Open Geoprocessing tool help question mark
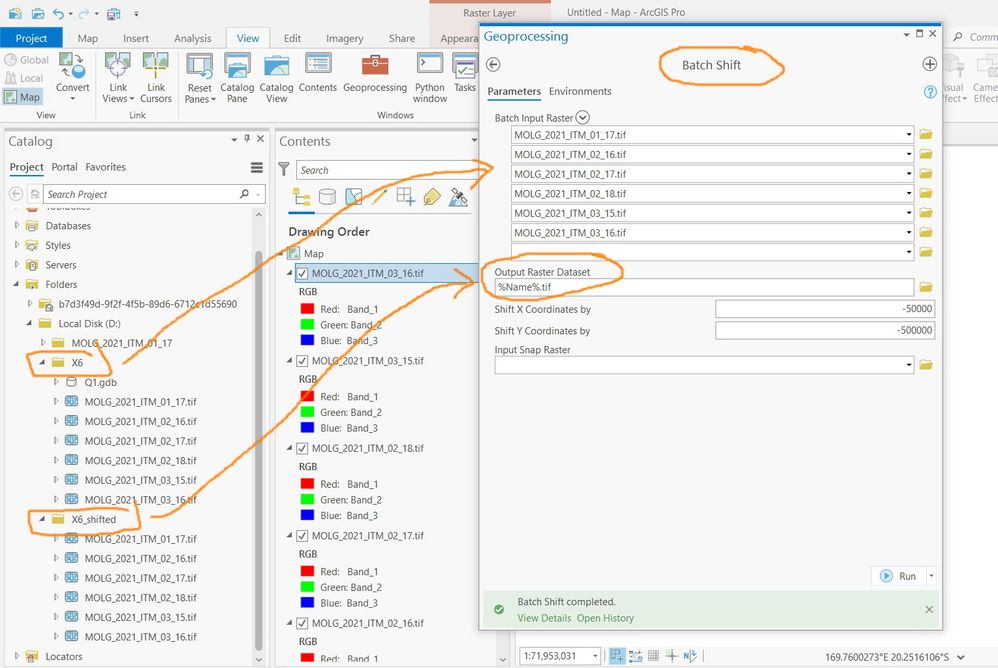 [x=930, y=92]
